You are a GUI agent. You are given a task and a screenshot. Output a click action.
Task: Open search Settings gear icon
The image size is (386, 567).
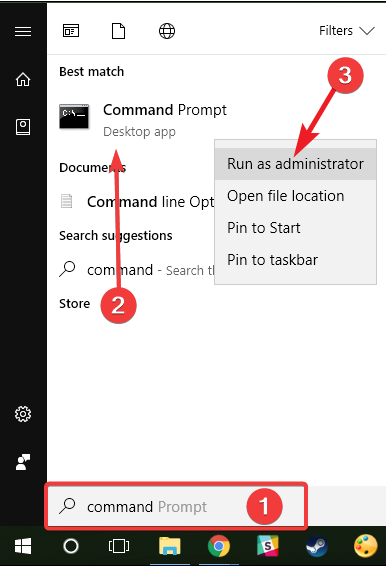tap(23, 414)
